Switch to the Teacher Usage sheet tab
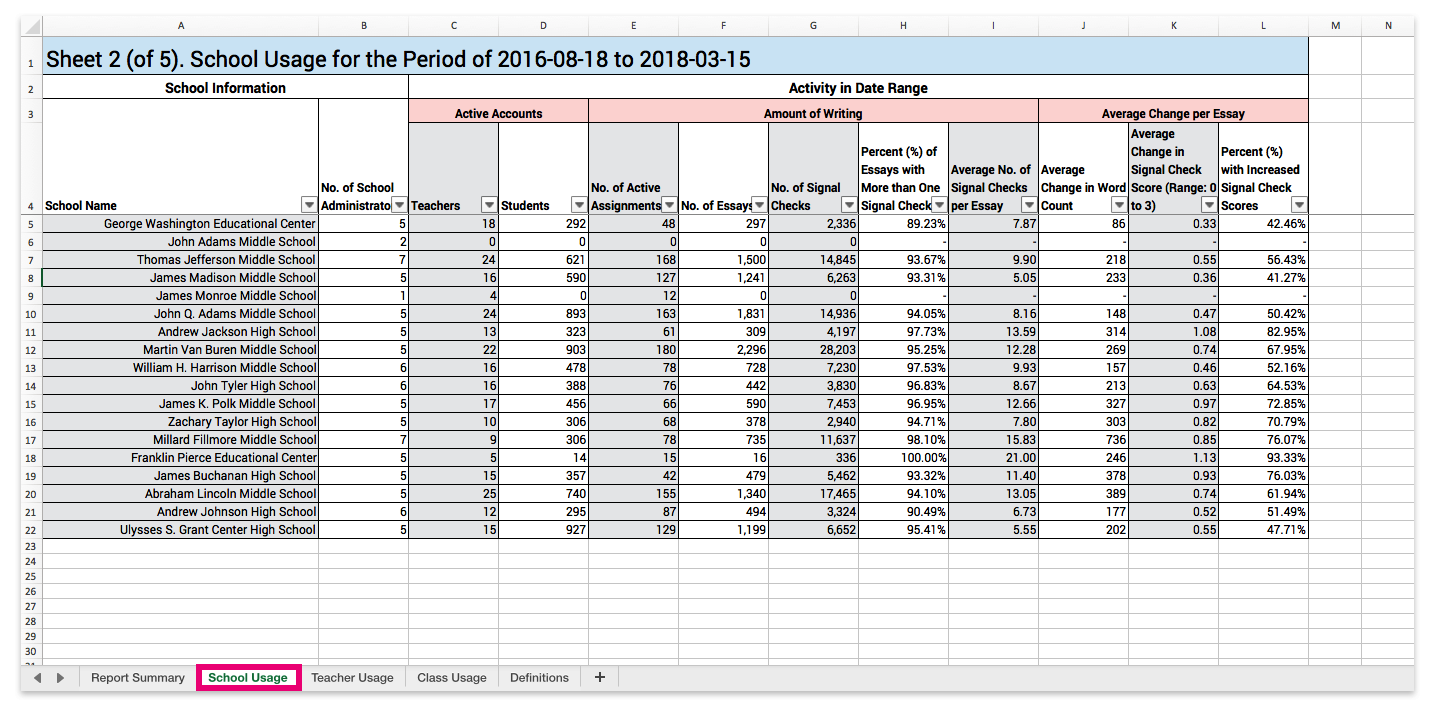 pos(352,678)
